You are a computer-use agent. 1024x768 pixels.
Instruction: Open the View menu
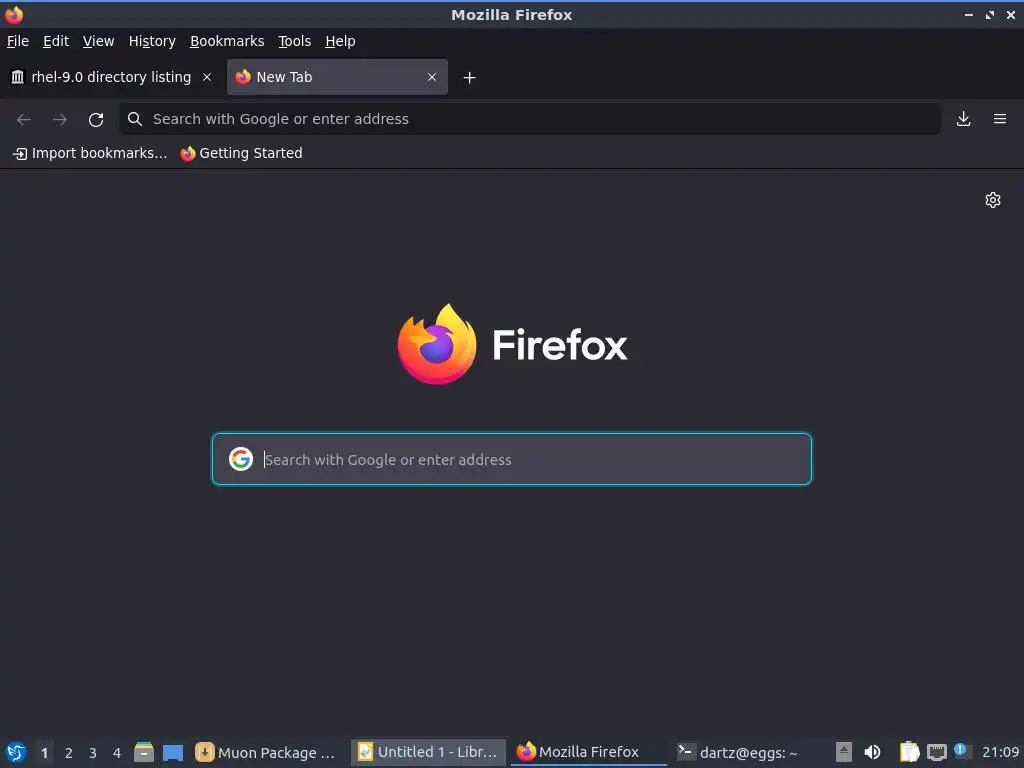click(99, 41)
